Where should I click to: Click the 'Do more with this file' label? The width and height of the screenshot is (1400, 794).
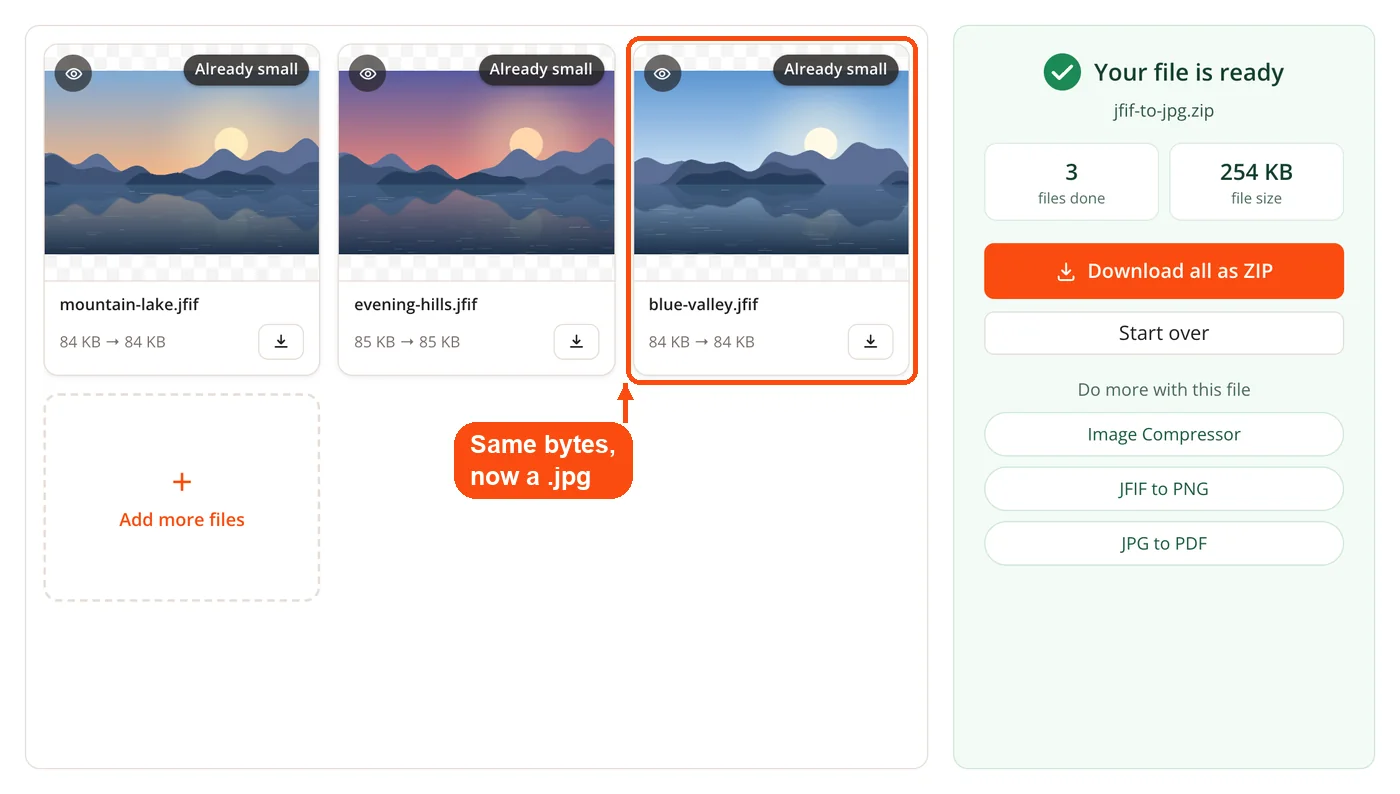pyautogui.click(x=1164, y=390)
